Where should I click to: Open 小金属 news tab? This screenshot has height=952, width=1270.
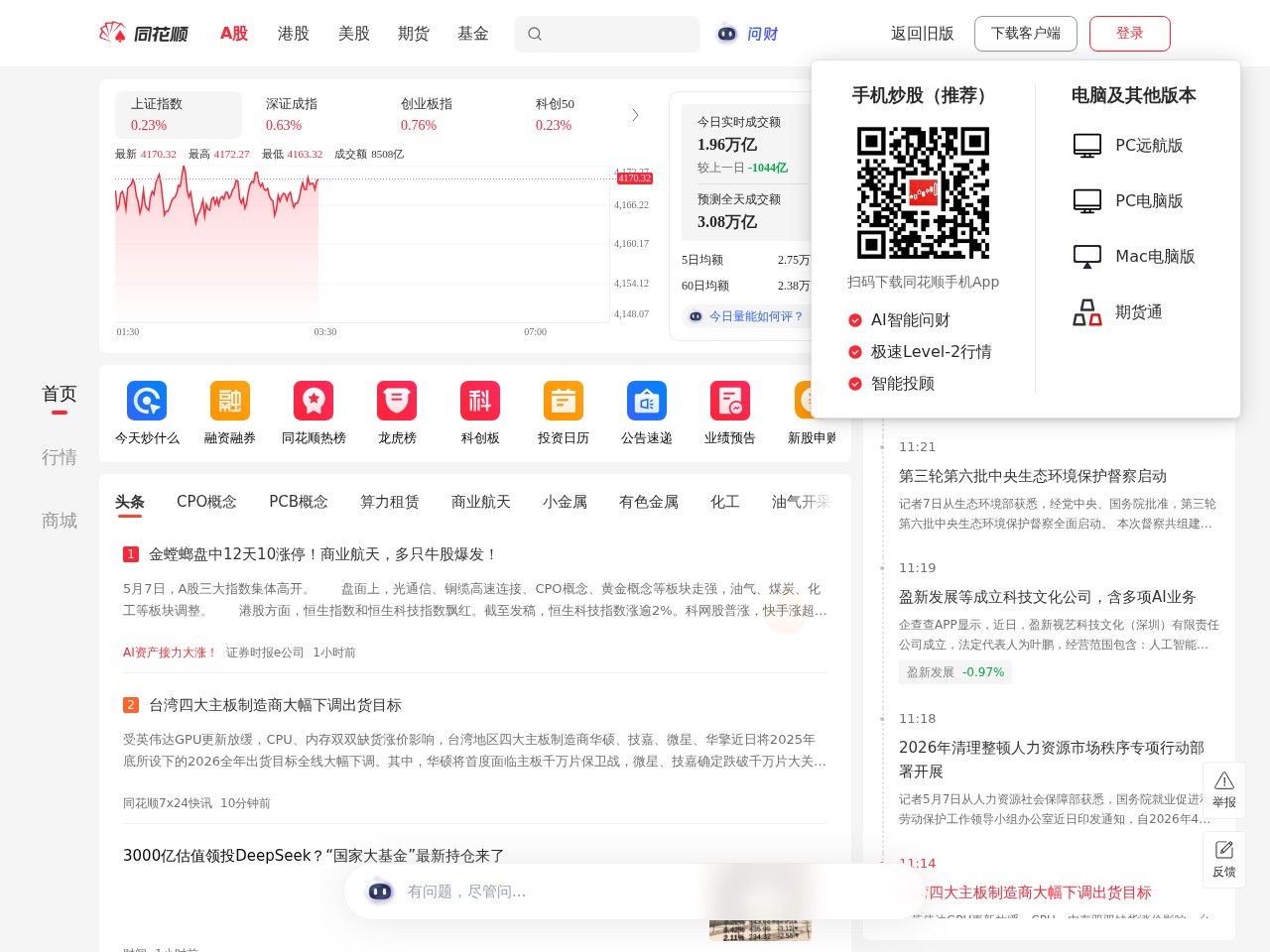[x=565, y=502]
